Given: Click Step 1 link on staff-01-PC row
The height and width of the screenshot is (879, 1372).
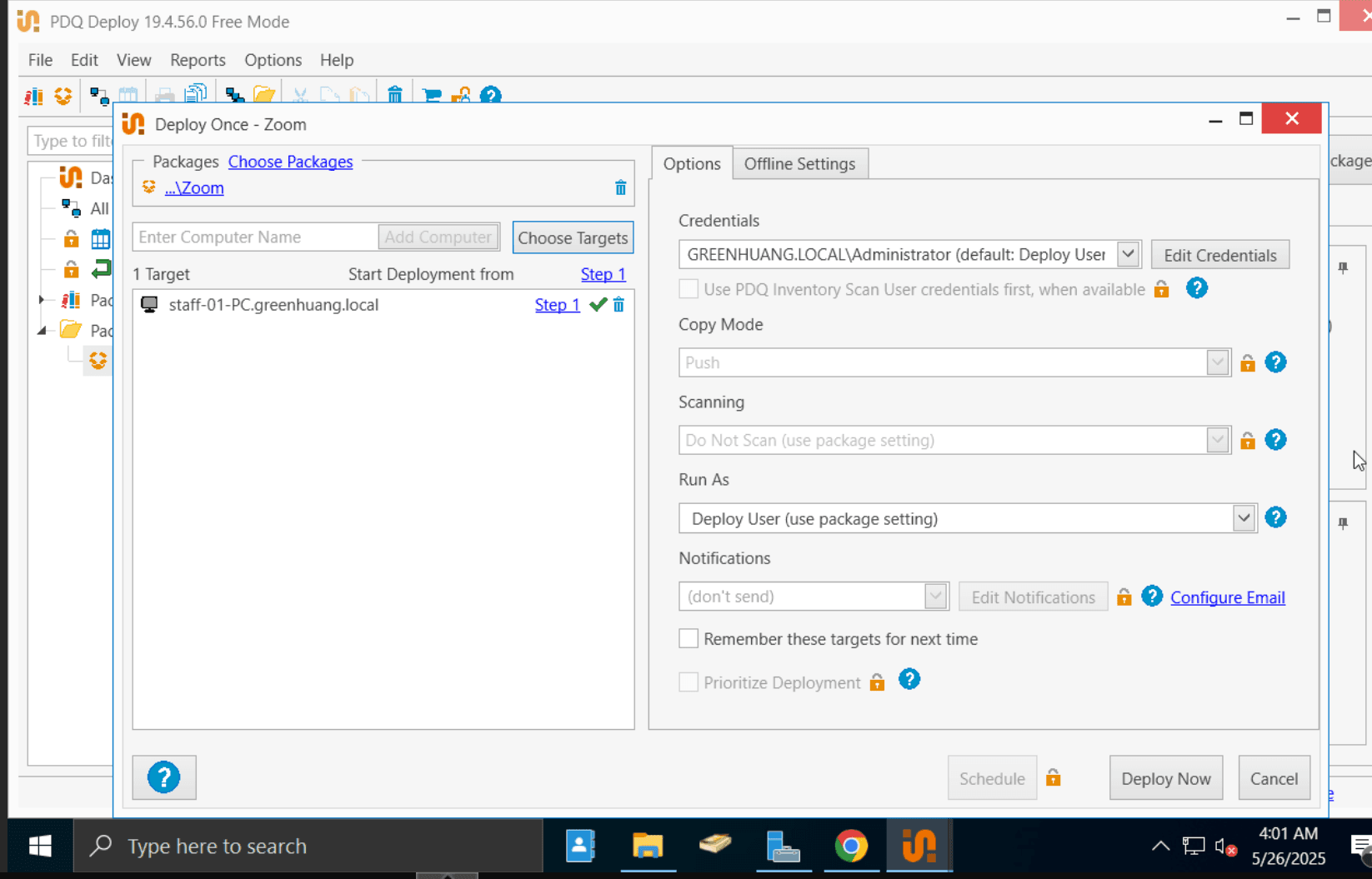Looking at the screenshot, I should (557, 305).
